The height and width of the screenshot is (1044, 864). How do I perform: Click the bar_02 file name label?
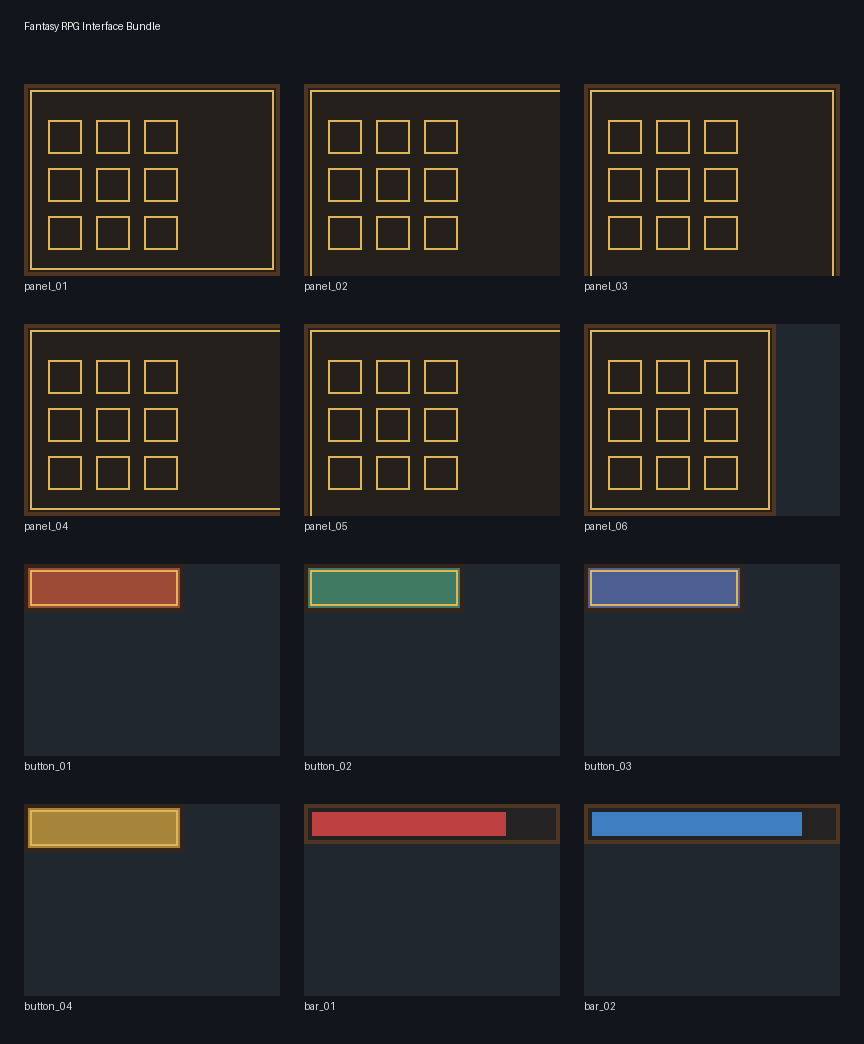point(600,1006)
